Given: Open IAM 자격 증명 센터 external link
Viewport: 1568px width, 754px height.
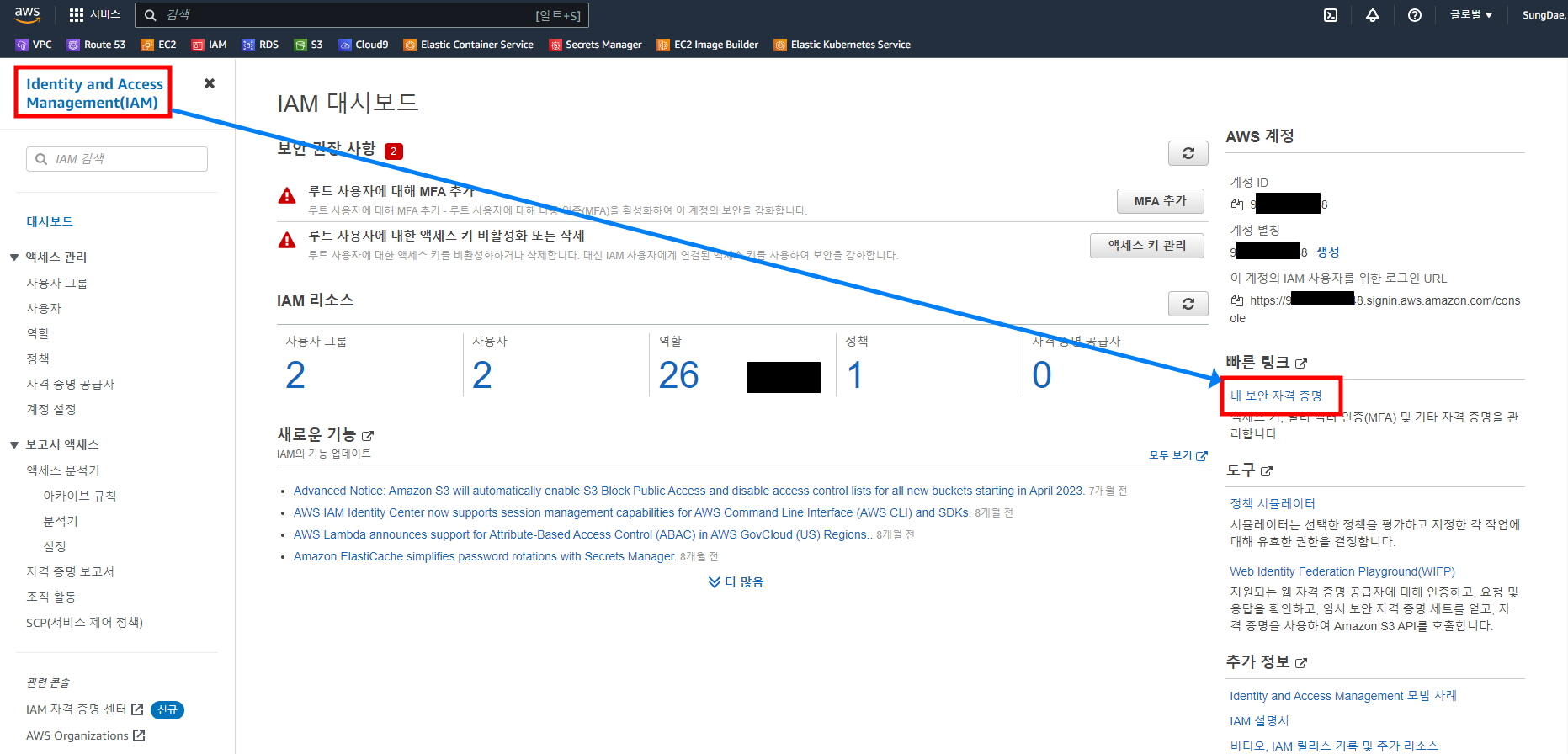Looking at the screenshot, I should 85,709.
